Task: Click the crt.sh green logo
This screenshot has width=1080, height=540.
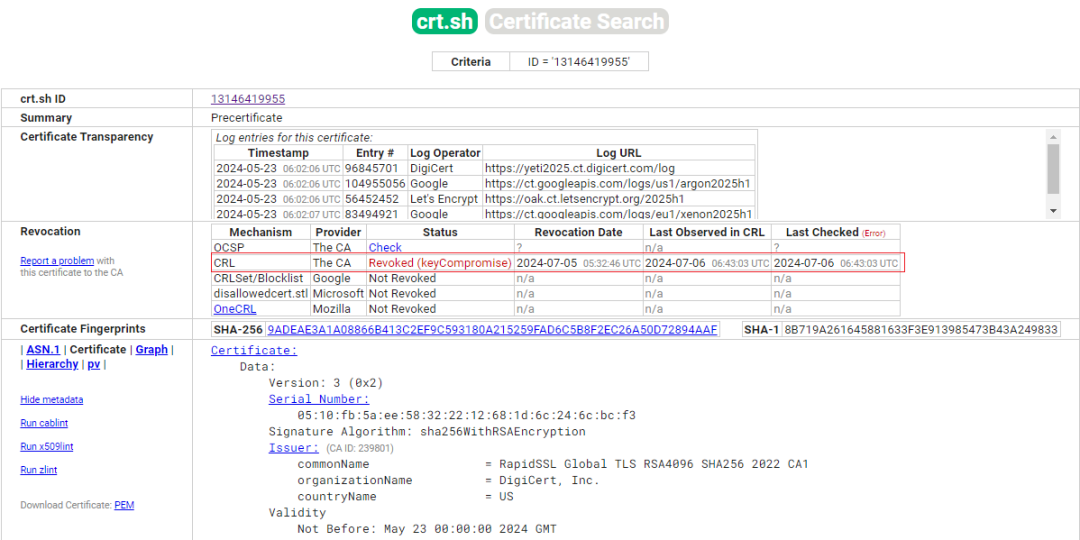Action: click(445, 21)
